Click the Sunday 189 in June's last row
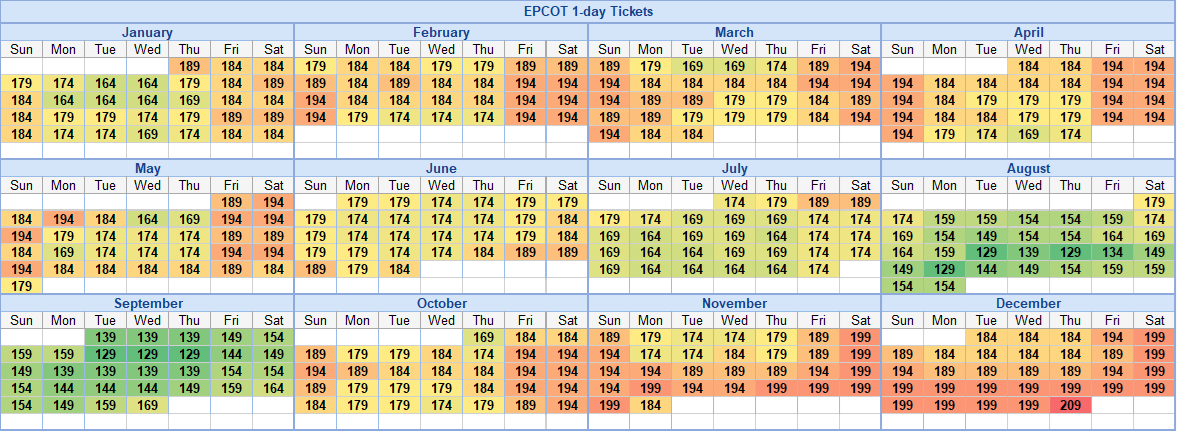Viewport: 1177px width, 432px height. click(x=315, y=269)
